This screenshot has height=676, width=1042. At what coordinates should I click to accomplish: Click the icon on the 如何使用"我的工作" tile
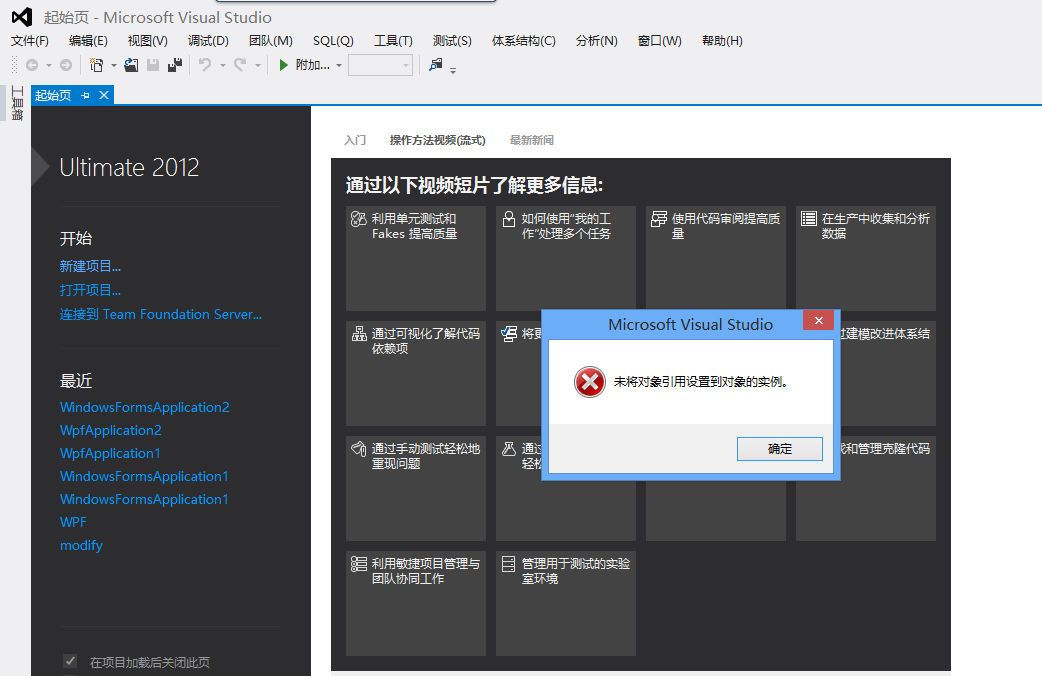pyautogui.click(x=508, y=219)
